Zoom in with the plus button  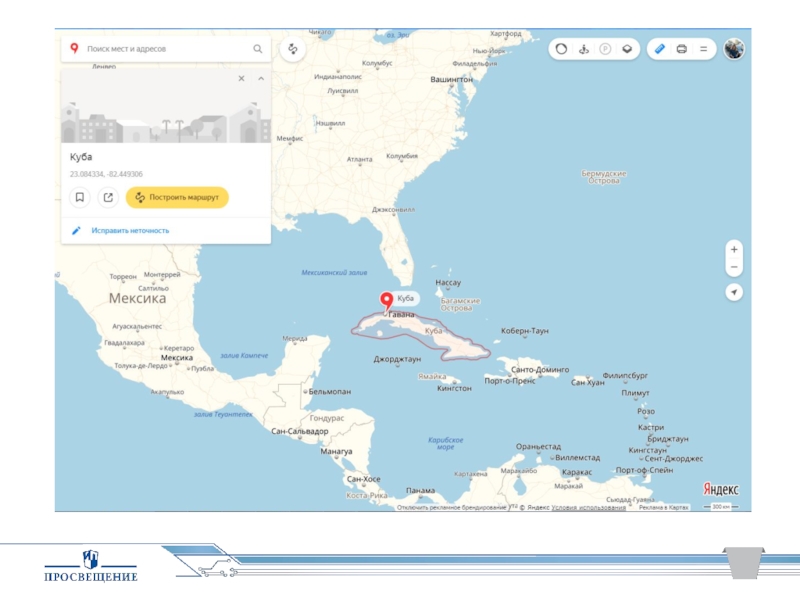734,249
